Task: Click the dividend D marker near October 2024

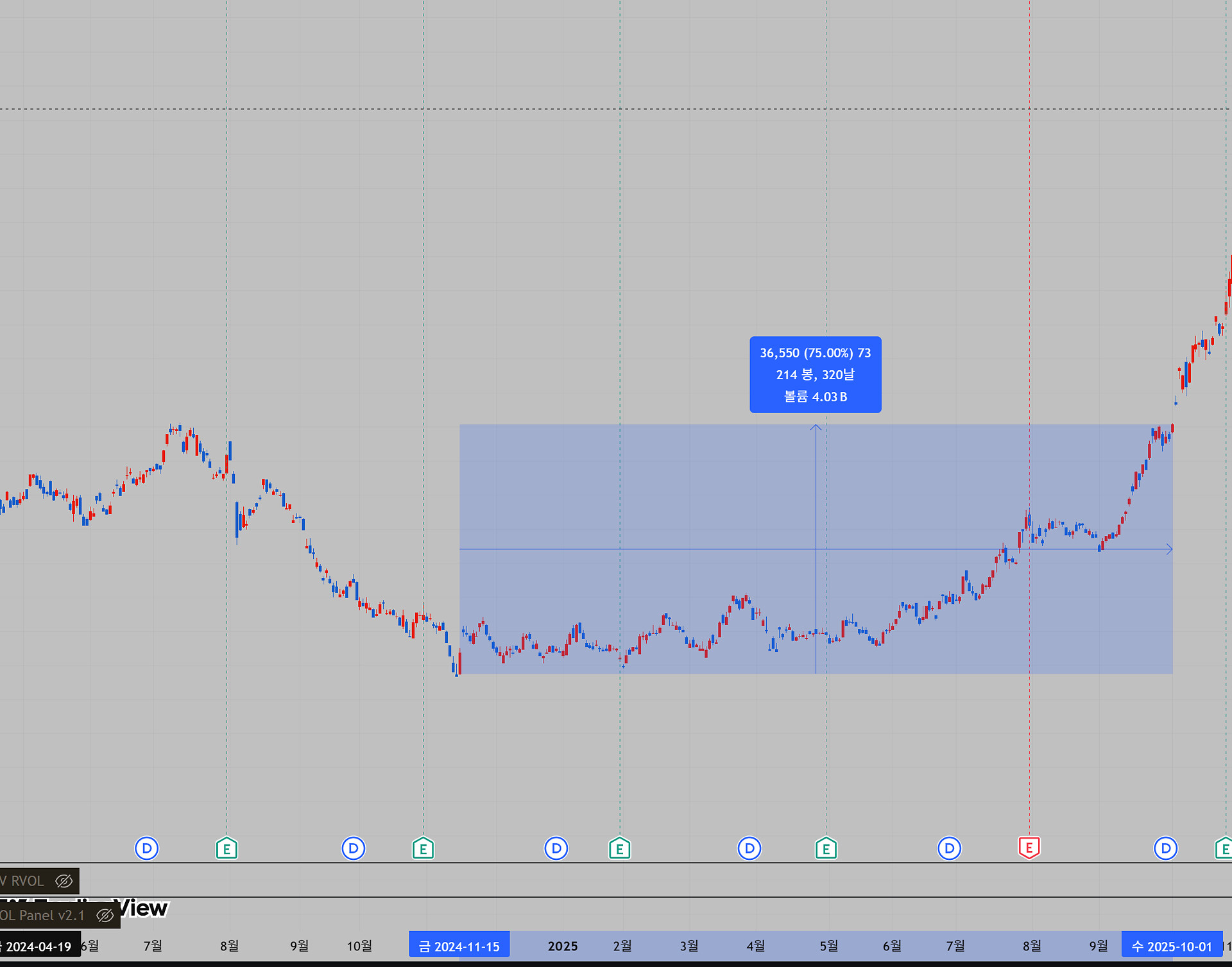Action: point(353,848)
